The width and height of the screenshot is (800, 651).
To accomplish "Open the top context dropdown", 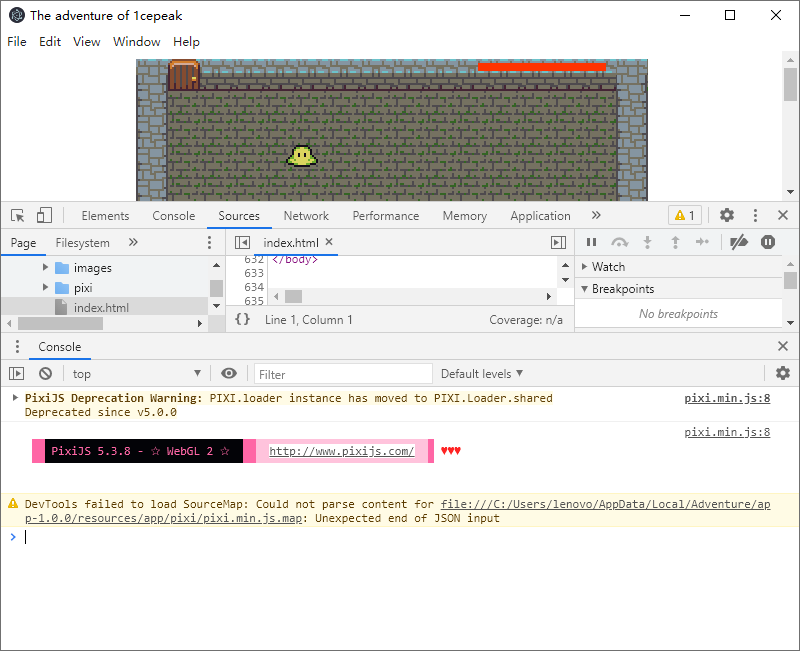I will point(137,373).
